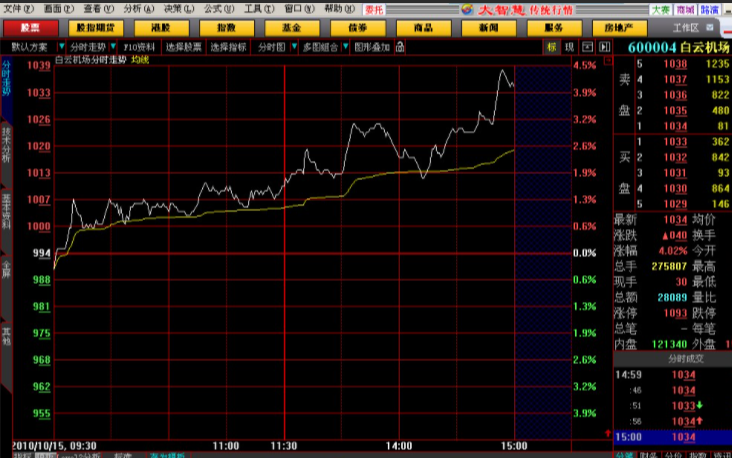Open the 窗口 menu
This screenshot has height=458, width=732.
[299, 8]
